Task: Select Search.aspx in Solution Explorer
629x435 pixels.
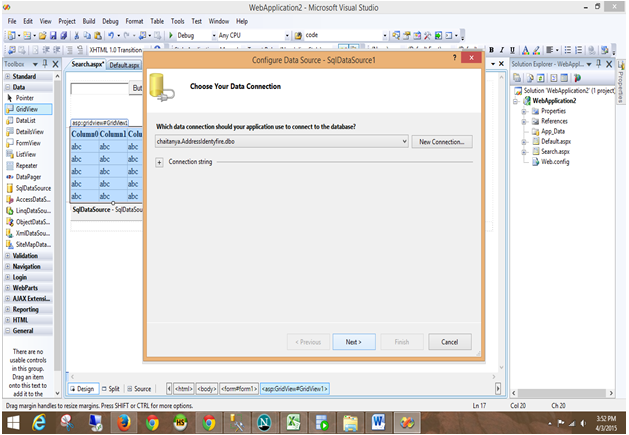Action: pyautogui.click(x=550, y=152)
